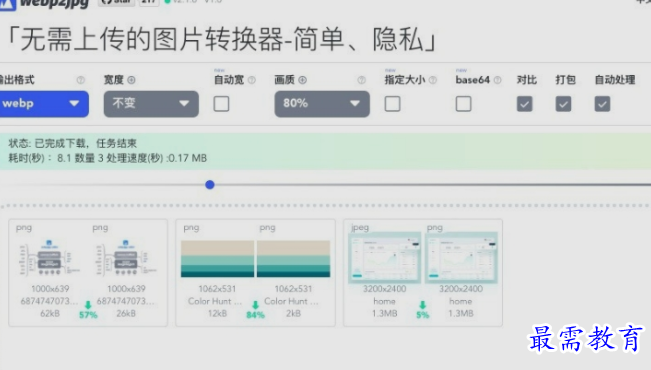Click the png home dashboard thumbnail
Screen dimensions: 651x370
tap(461, 257)
